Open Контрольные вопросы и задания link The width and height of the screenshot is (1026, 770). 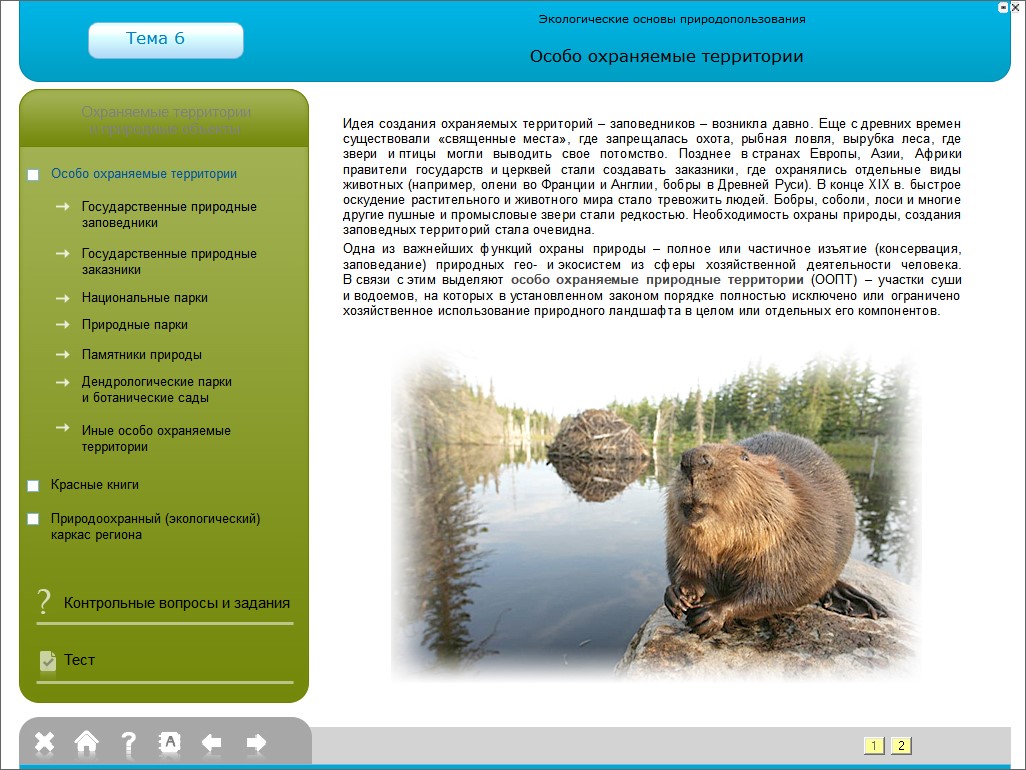point(176,603)
